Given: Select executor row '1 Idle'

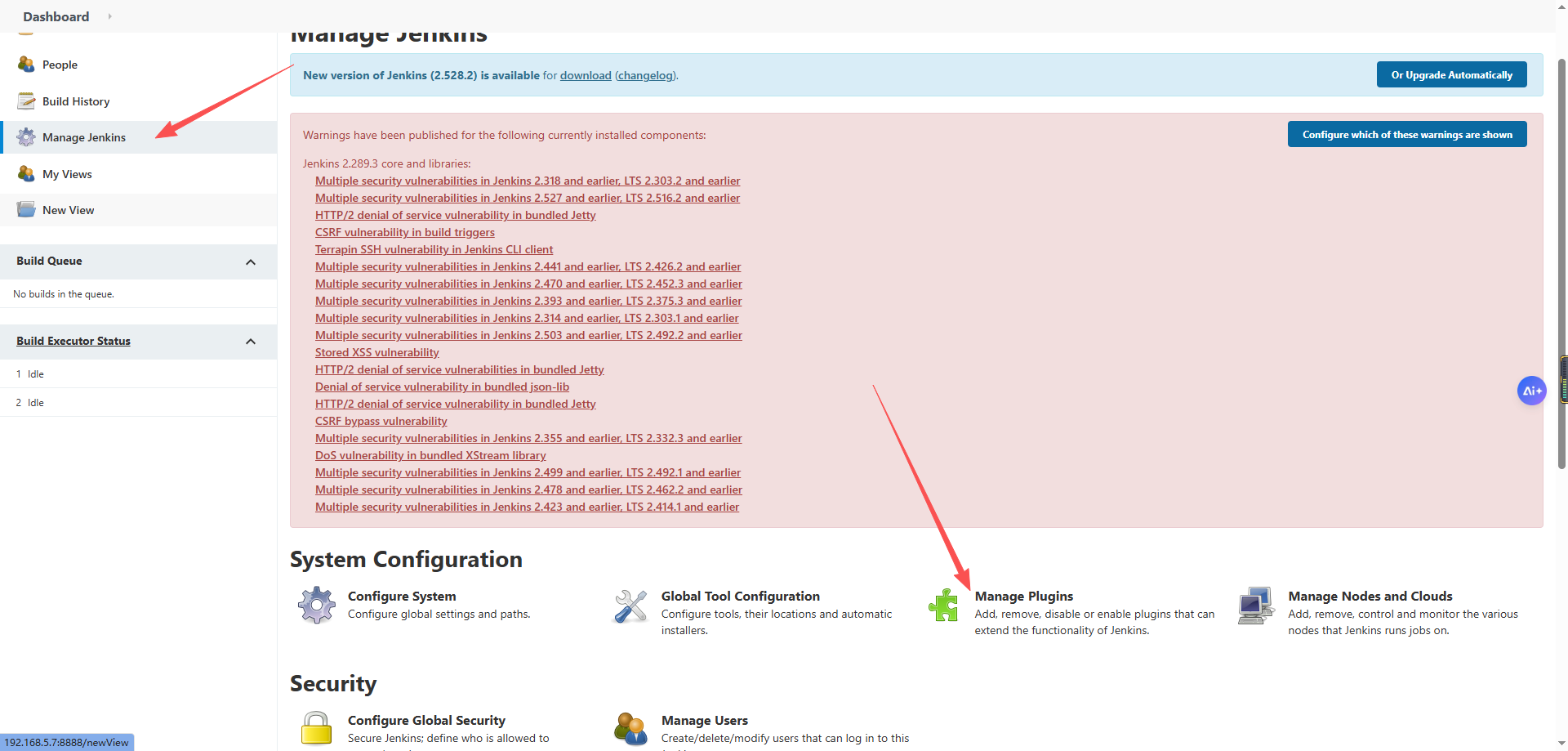Looking at the screenshot, I should [x=138, y=373].
